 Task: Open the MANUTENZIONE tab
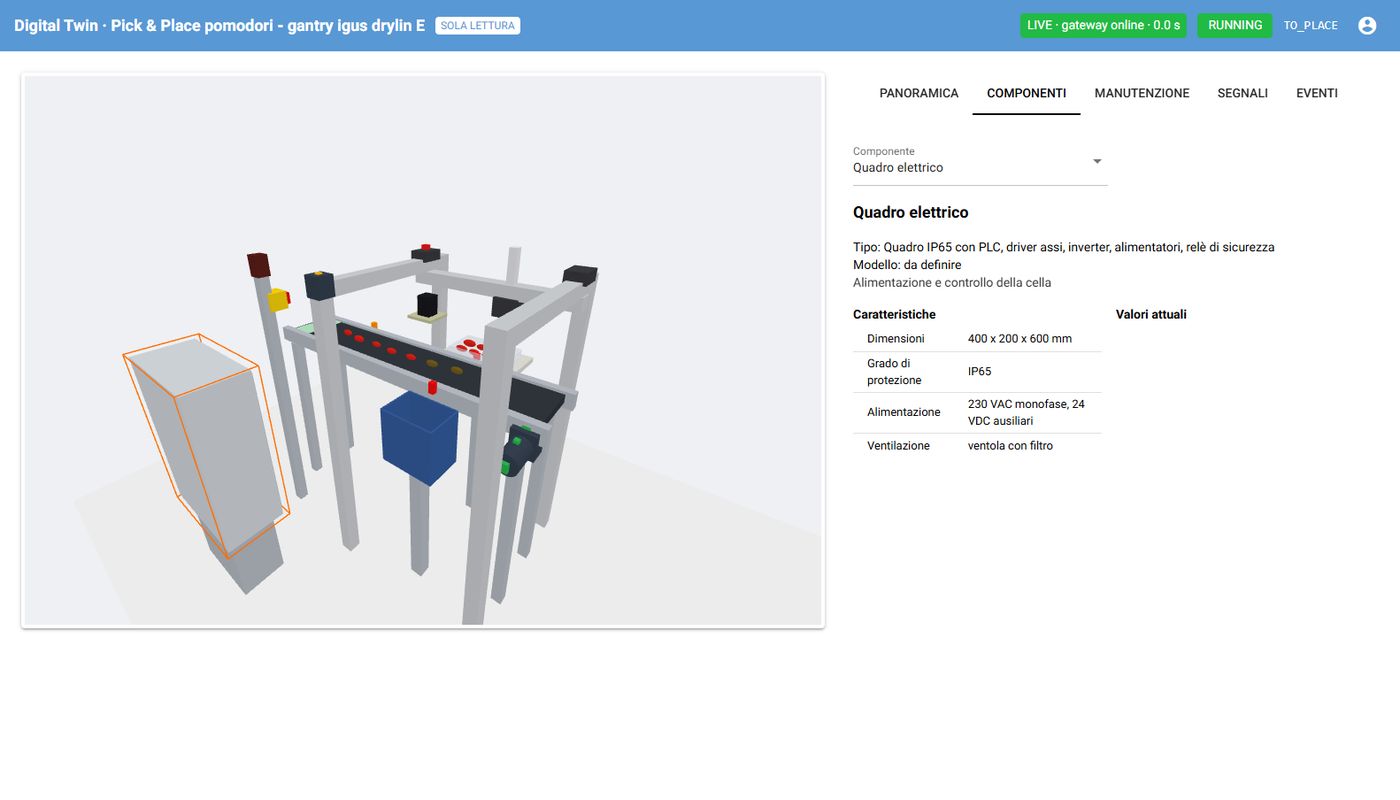click(x=1142, y=93)
